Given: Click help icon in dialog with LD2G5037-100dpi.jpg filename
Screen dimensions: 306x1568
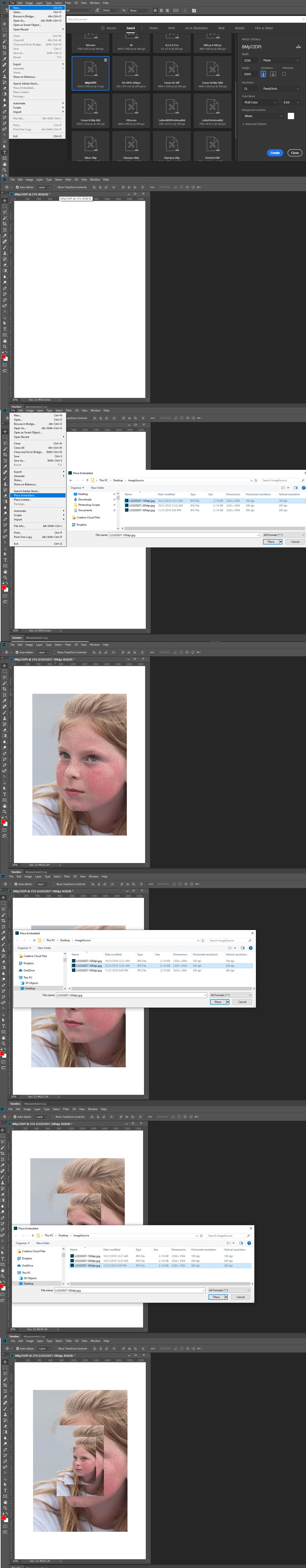Looking at the screenshot, I should pyautogui.click(x=304, y=488).
